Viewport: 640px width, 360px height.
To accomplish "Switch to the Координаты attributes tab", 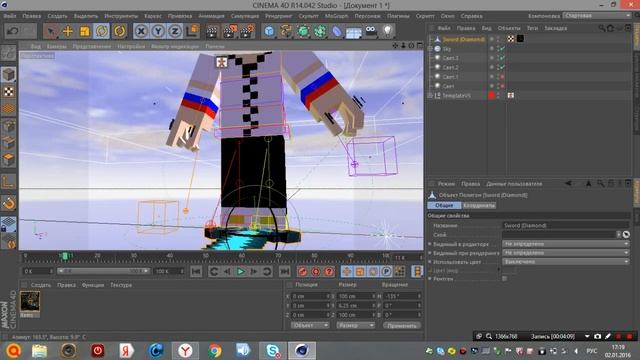I will (479, 205).
